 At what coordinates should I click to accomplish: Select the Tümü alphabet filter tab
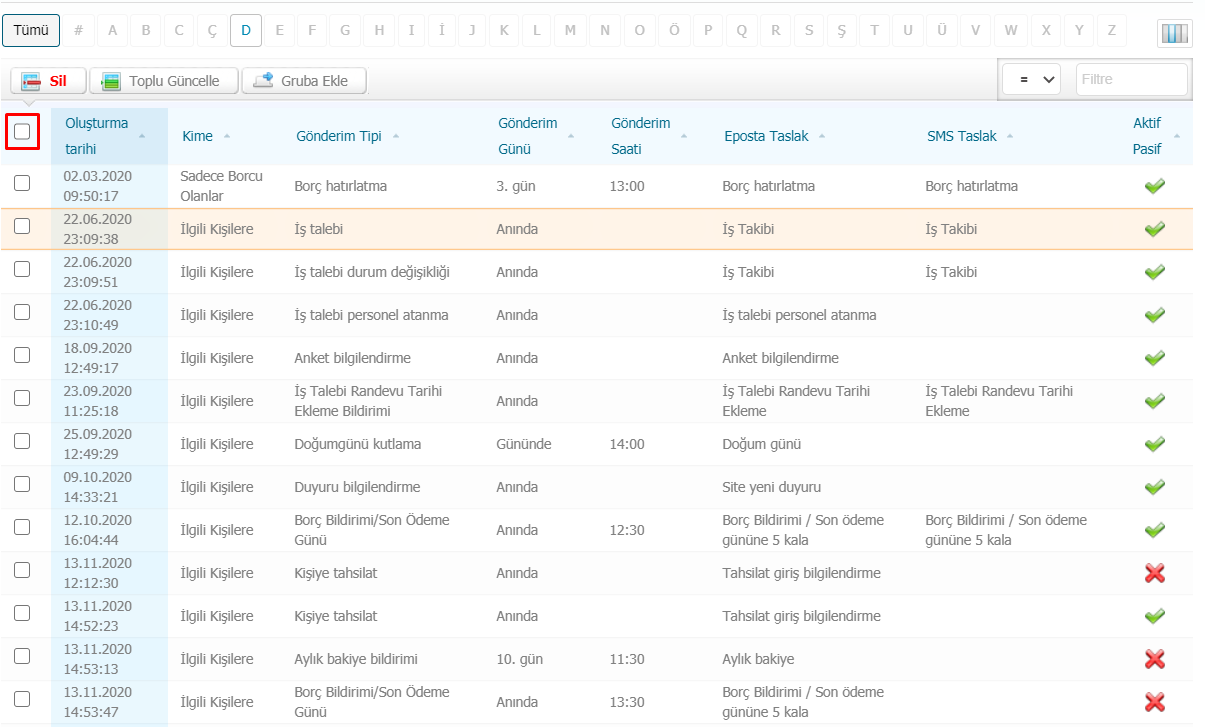click(x=31, y=31)
